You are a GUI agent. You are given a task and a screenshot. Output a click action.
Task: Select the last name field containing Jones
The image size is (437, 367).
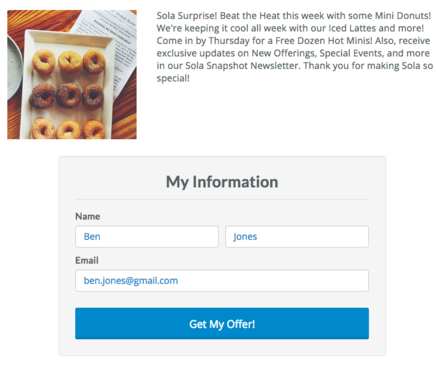pos(297,237)
